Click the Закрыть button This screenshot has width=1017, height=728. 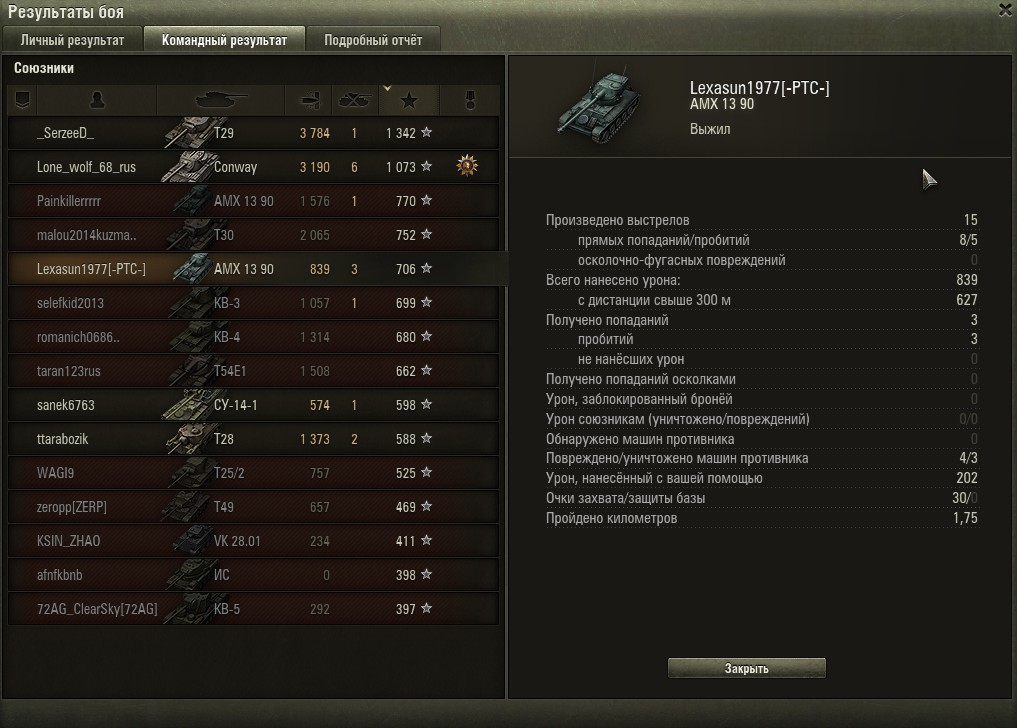(x=747, y=668)
